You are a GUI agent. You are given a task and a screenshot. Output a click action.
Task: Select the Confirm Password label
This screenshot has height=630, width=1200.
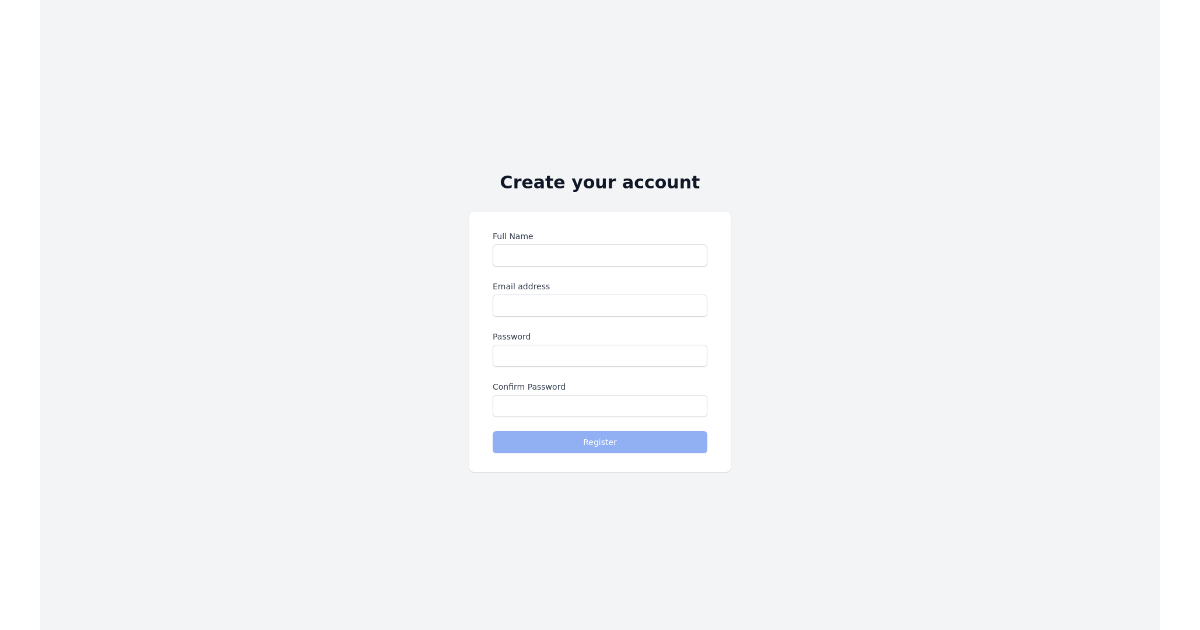click(x=530, y=386)
